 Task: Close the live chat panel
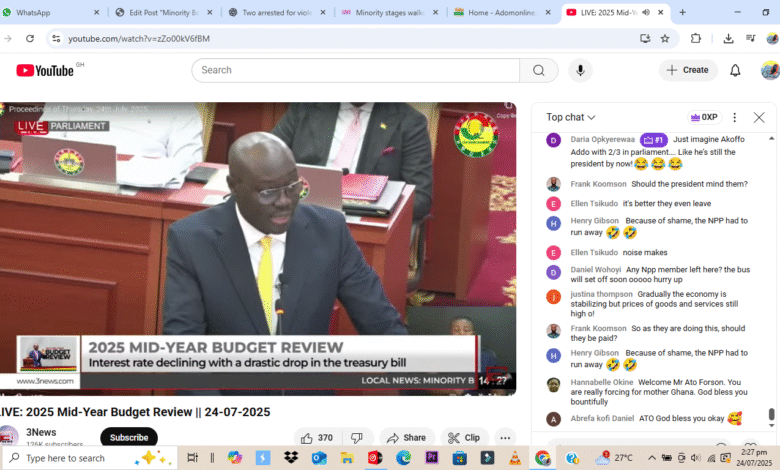759,117
